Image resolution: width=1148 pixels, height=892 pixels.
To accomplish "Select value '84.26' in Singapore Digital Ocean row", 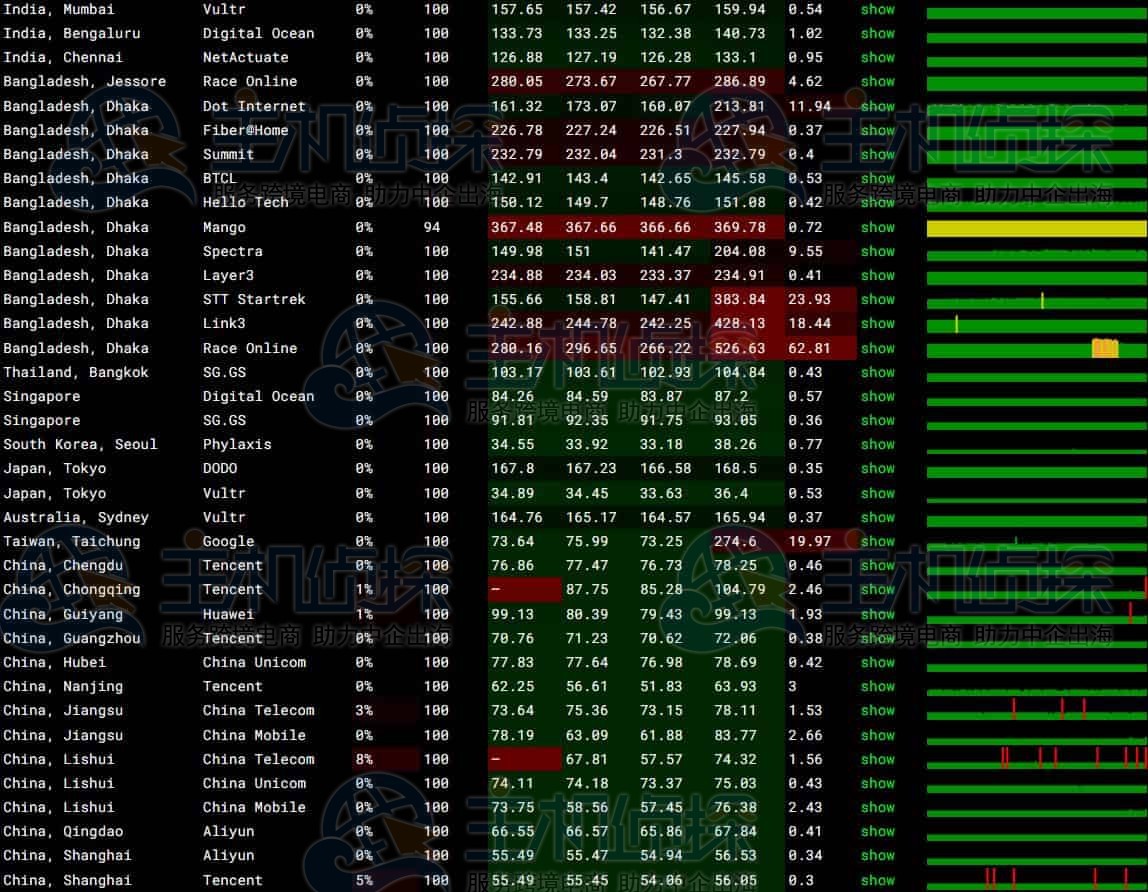I will point(512,397).
